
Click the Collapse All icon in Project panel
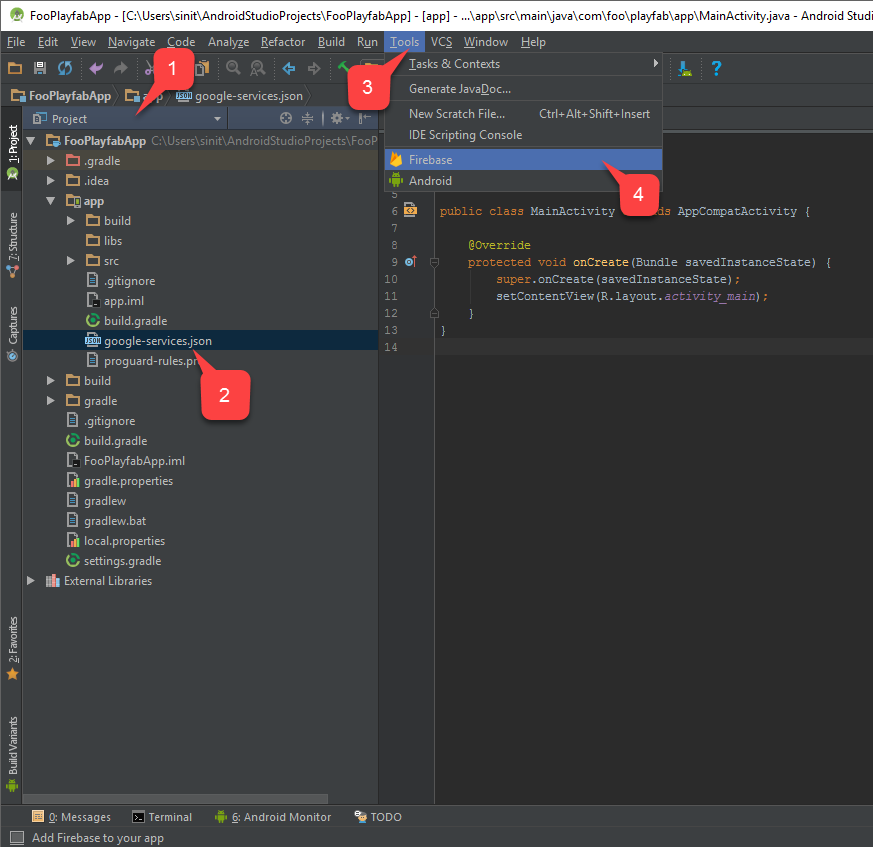pyautogui.click(x=307, y=118)
